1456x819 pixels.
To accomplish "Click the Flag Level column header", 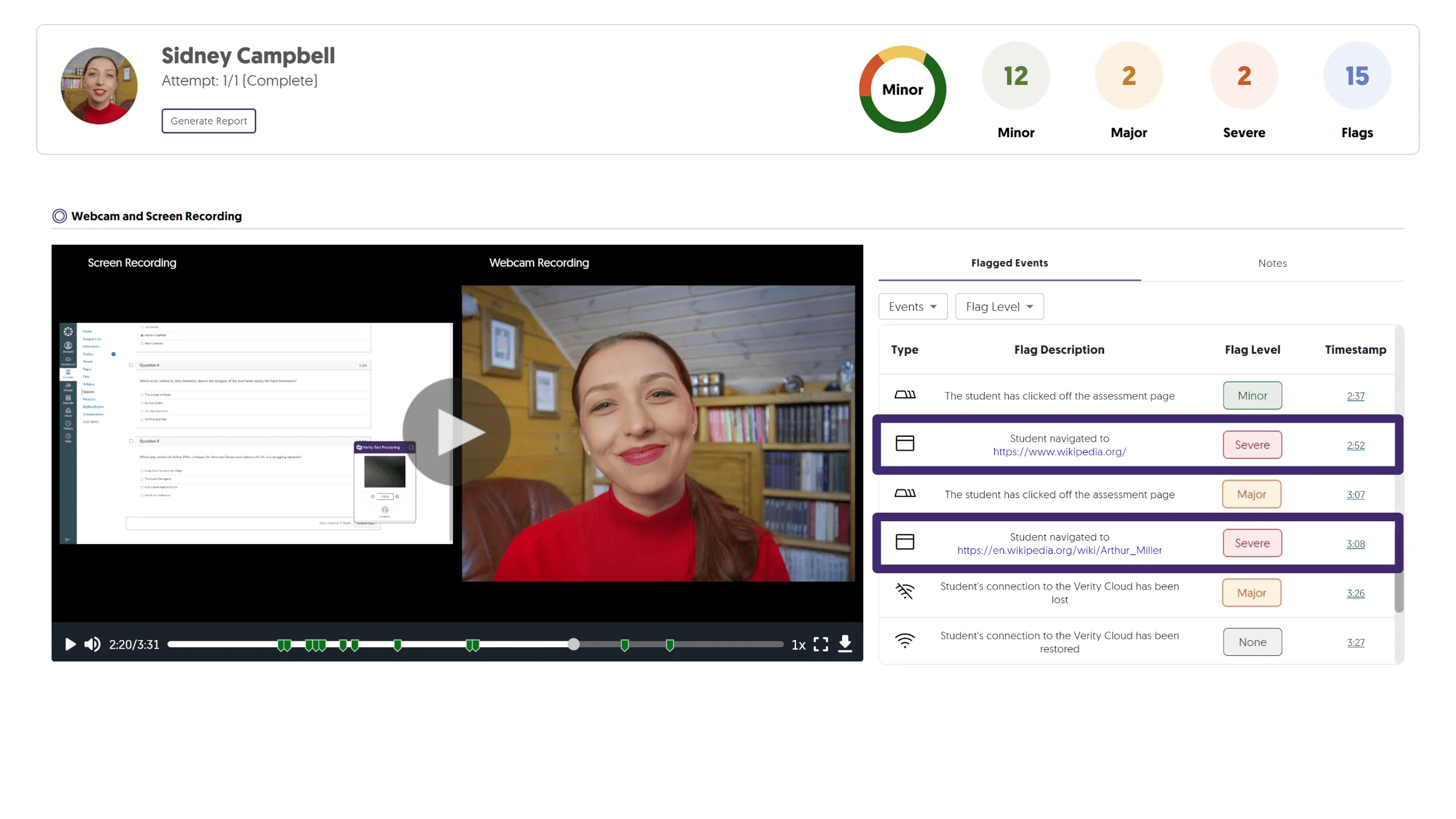I will click(x=1252, y=349).
